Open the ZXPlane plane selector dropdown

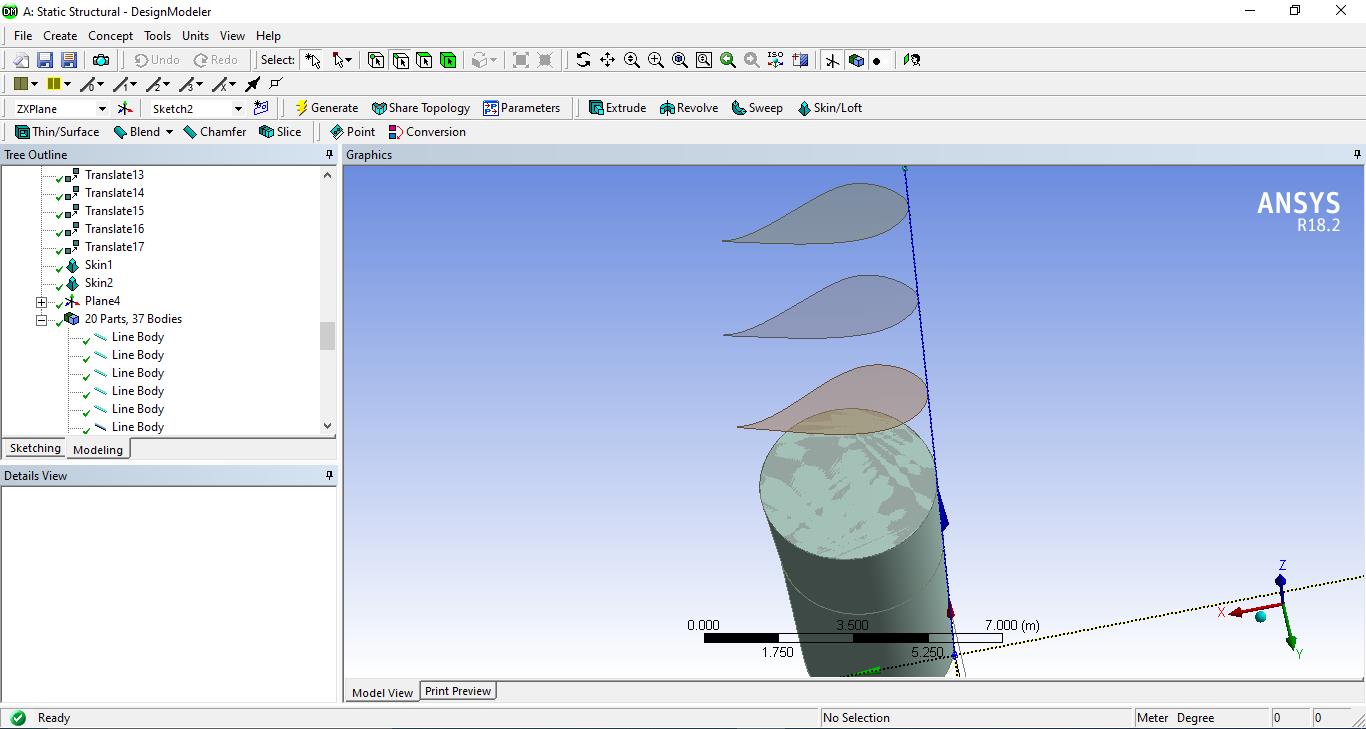[x=103, y=108]
